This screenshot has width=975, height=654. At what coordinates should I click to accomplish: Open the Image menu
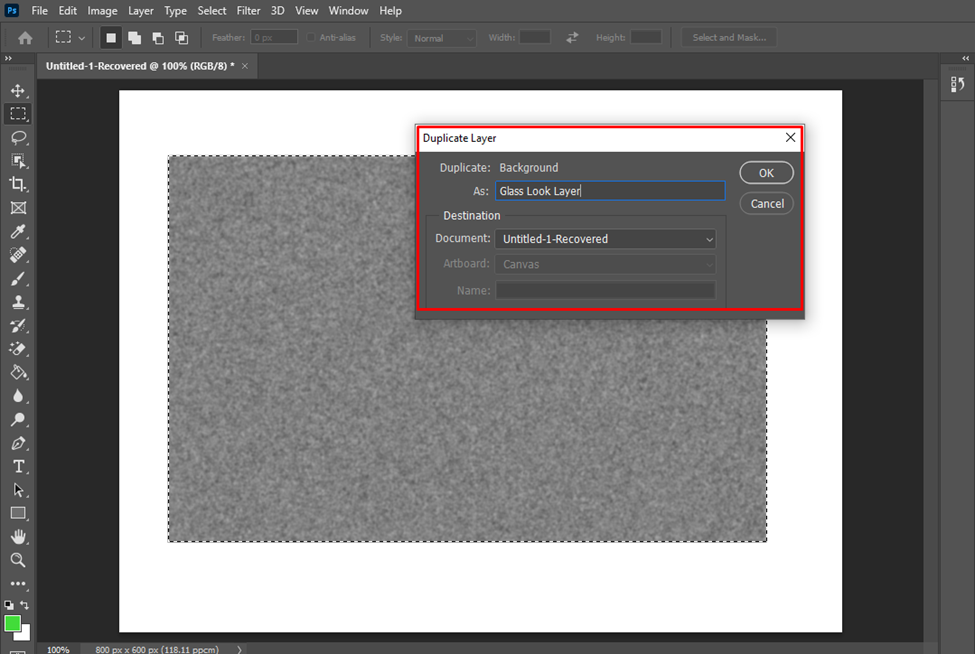pos(102,11)
